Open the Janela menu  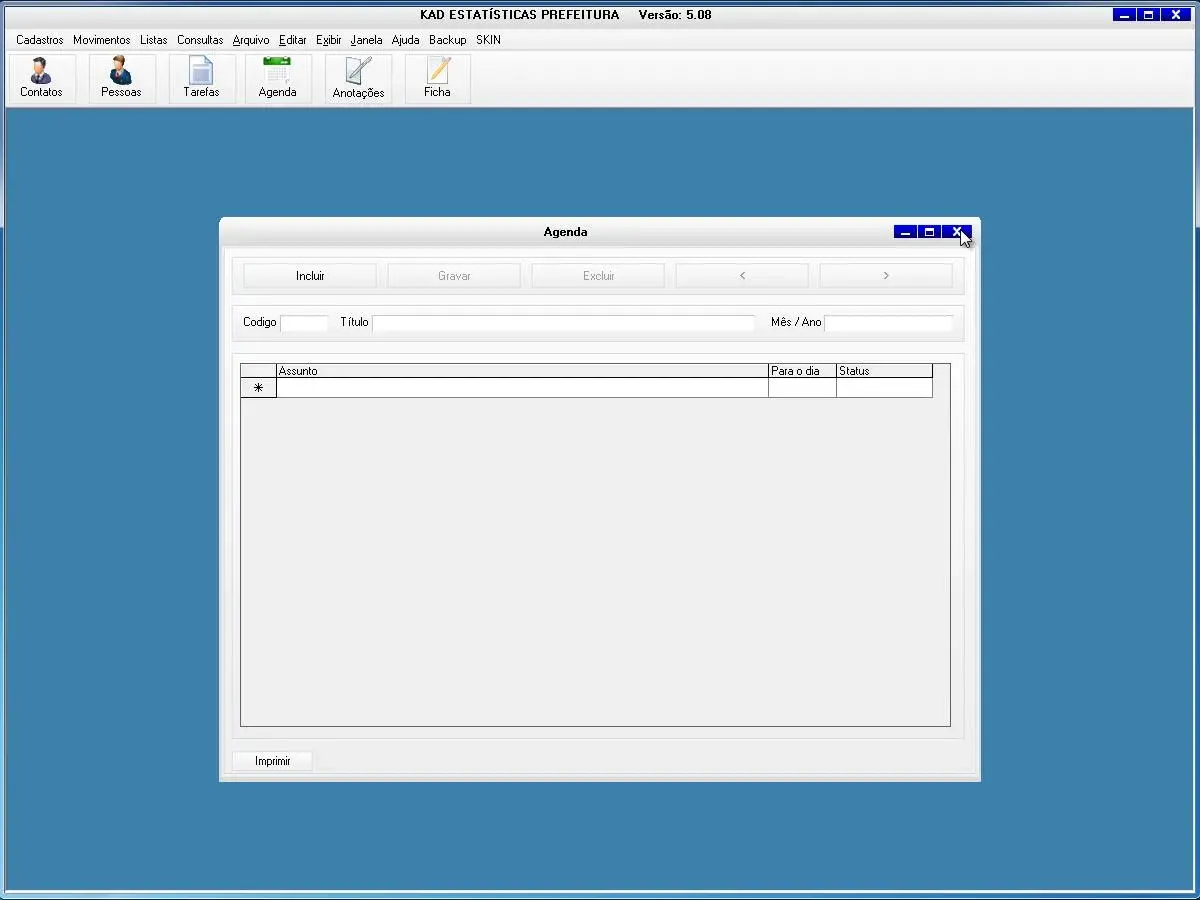(x=366, y=40)
